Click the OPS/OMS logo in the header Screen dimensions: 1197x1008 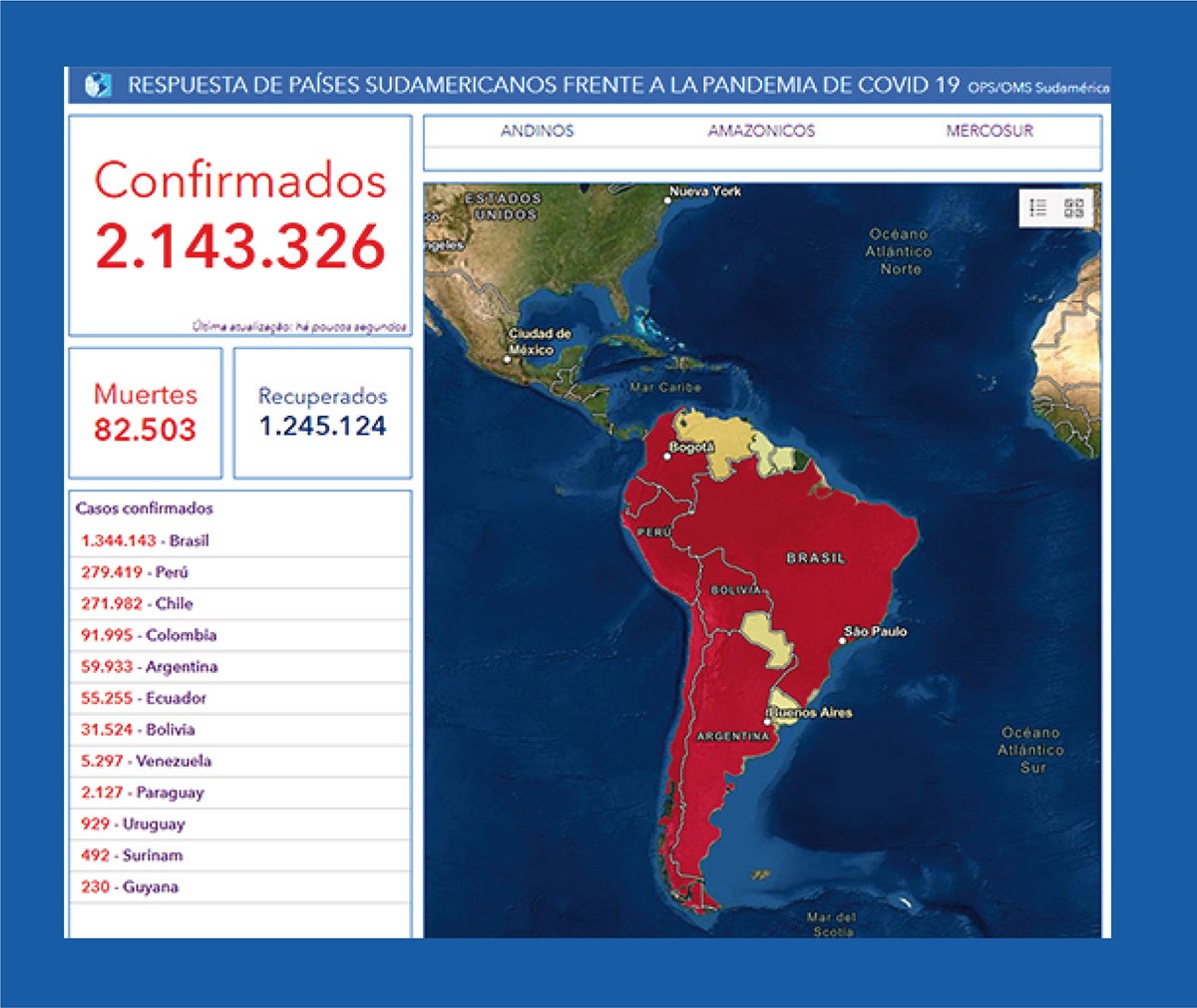point(98,85)
